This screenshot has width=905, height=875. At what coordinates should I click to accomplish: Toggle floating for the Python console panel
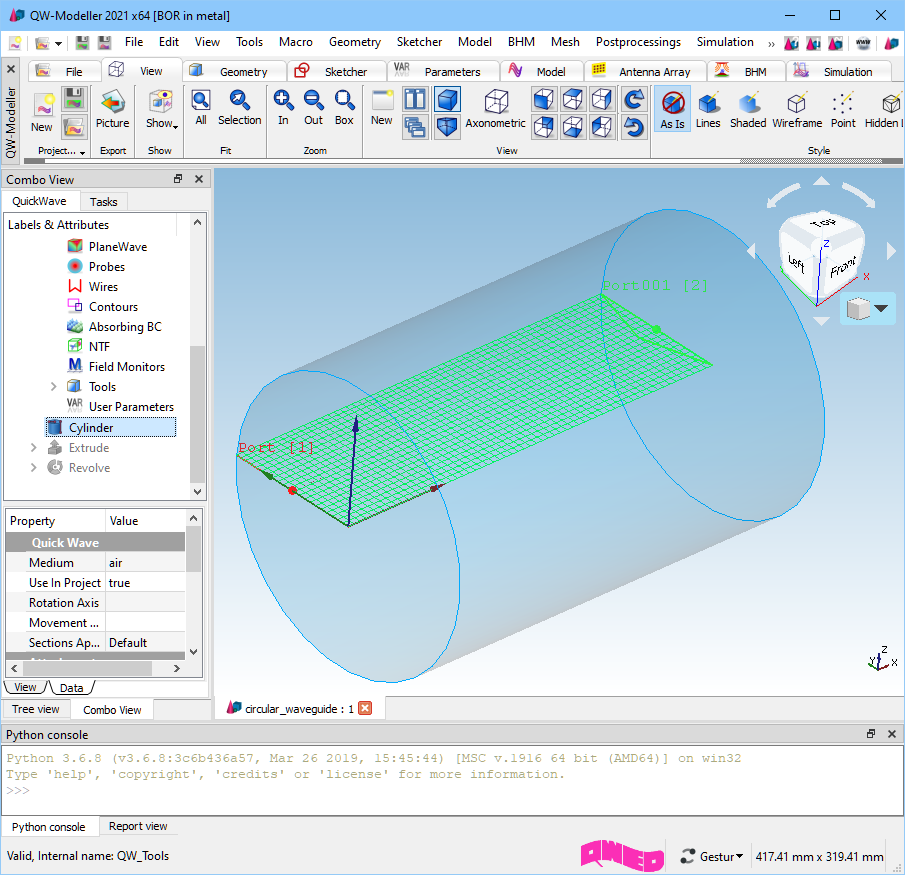871,734
